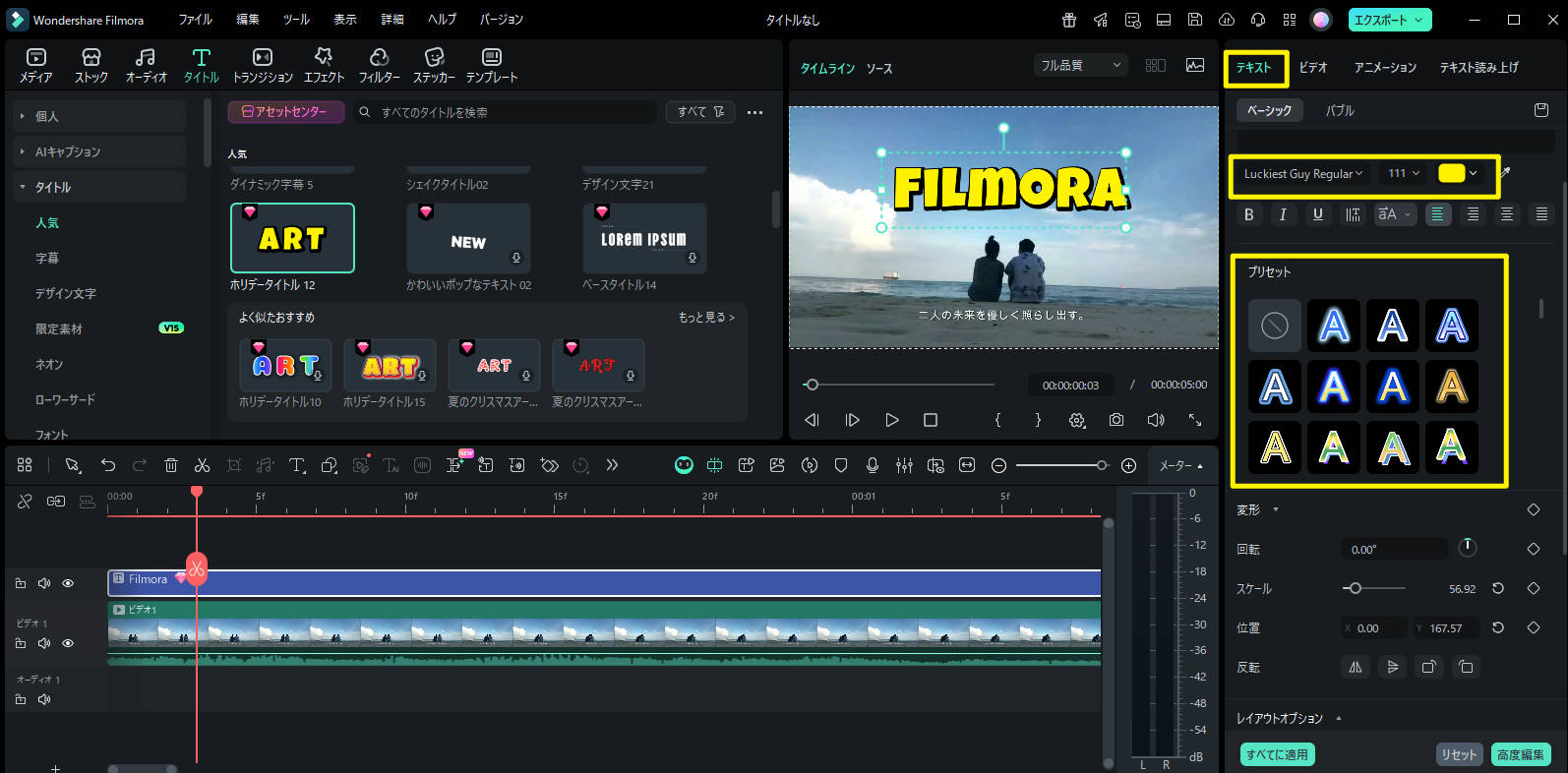Enter fullscreen preview with expand arrows
This screenshot has height=773, width=1568.
1195,420
